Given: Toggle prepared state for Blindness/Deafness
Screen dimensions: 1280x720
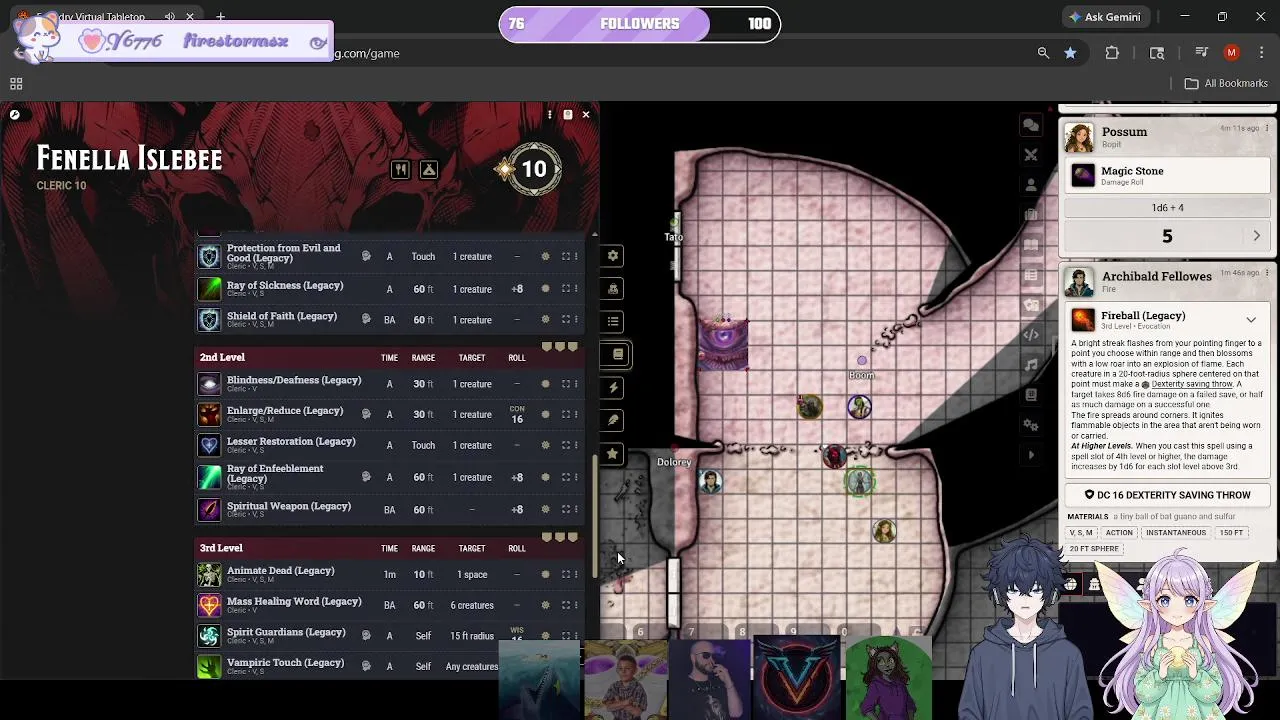Looking at the screenshot, I should click(545, 384).
